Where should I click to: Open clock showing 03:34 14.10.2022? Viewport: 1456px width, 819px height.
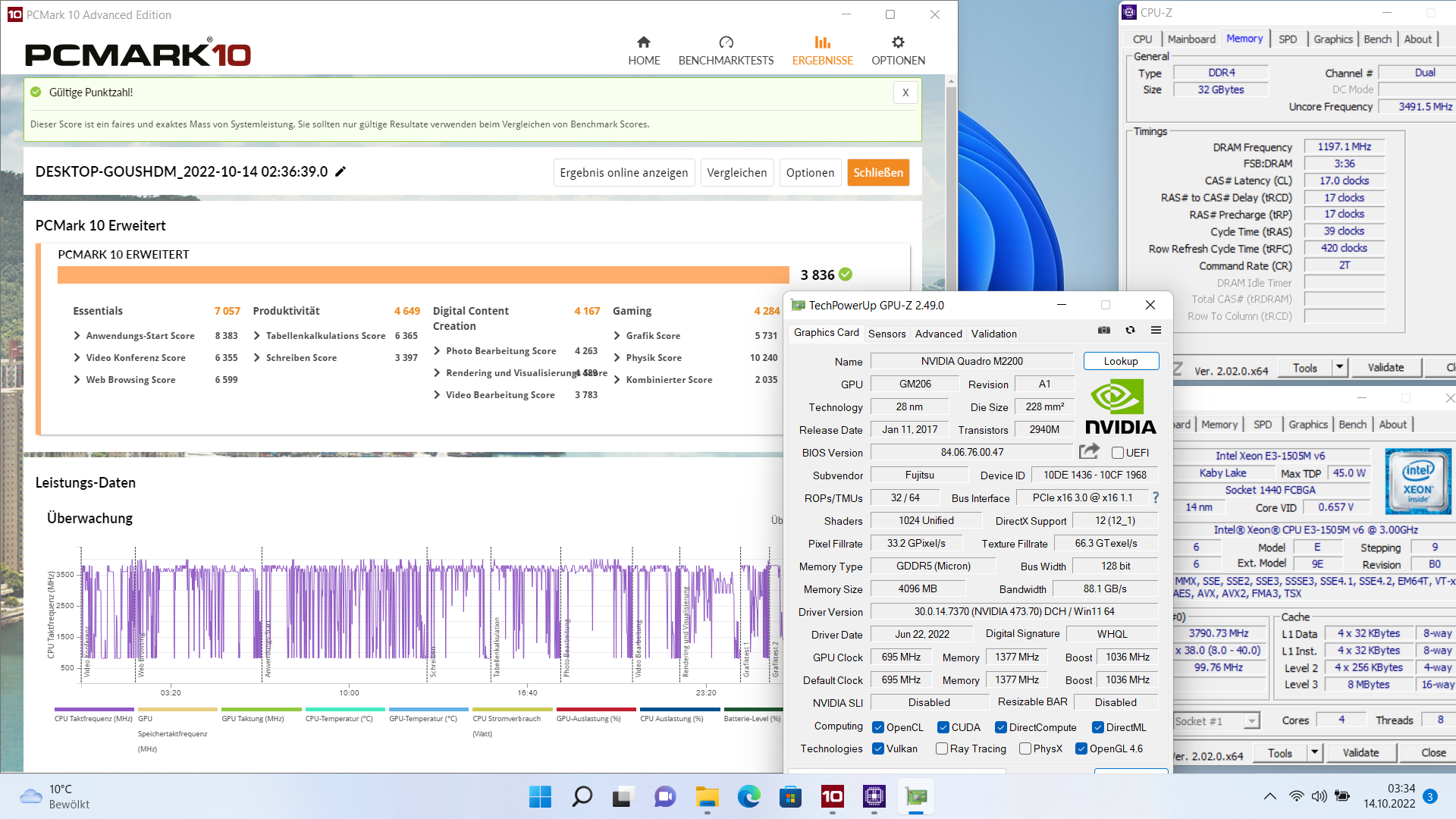click(x=1389, y=796)
